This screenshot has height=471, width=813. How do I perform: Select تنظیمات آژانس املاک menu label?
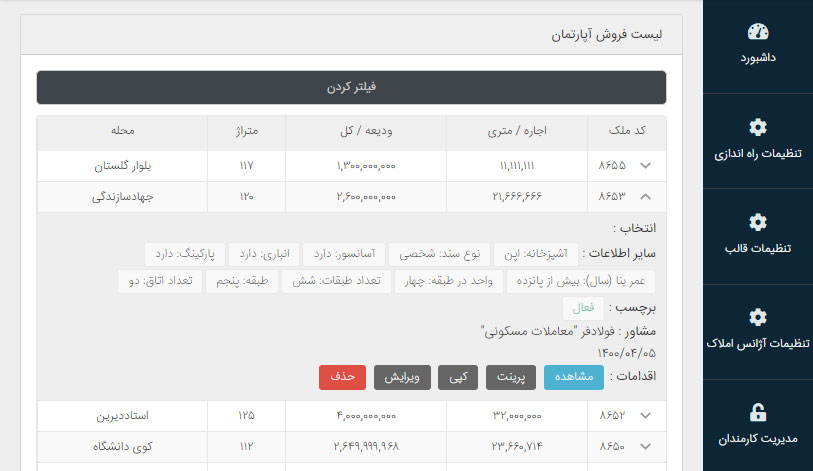[758, 343]
